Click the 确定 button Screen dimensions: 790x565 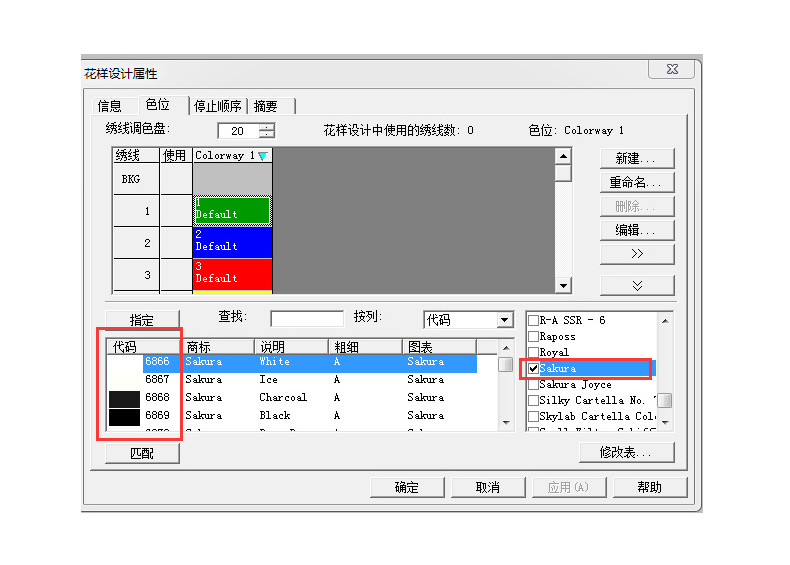[407, 487]
